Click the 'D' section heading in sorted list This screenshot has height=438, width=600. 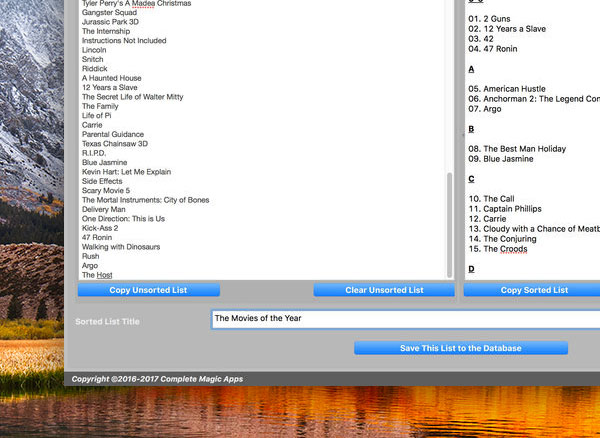(471, 269)
